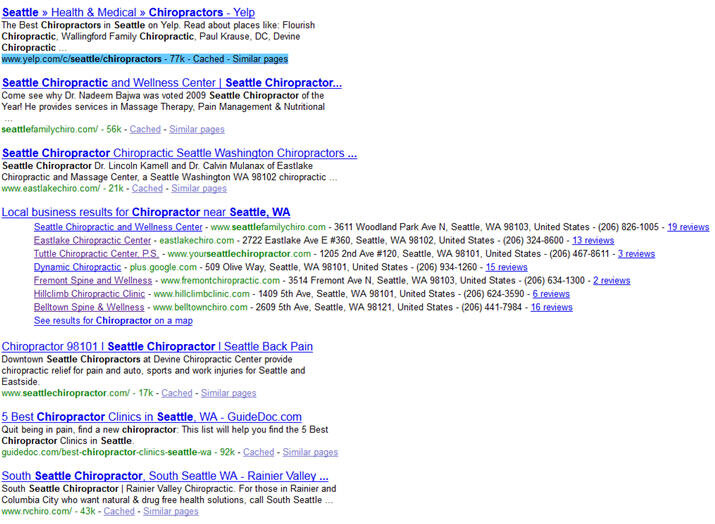Click Cached in highlighted Yelp URL line

click(x=208, y=59)
